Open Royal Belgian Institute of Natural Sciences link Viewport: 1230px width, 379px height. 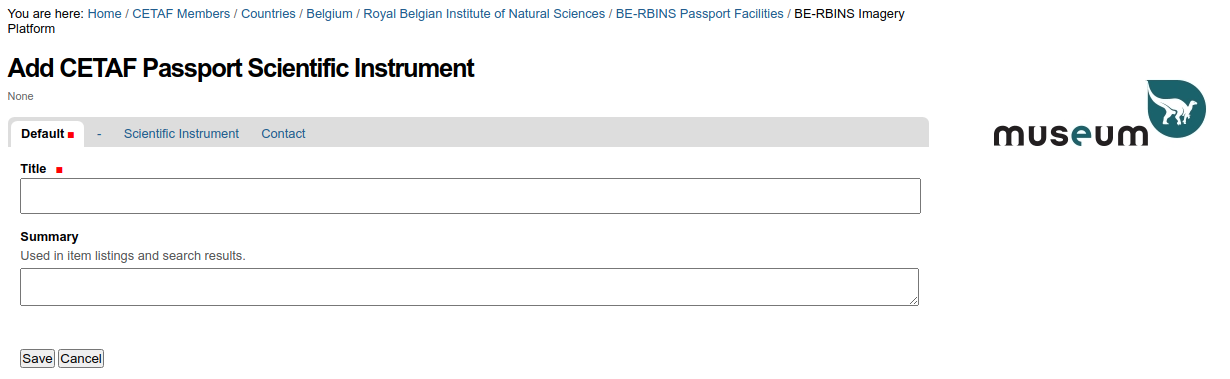[484, 14]
